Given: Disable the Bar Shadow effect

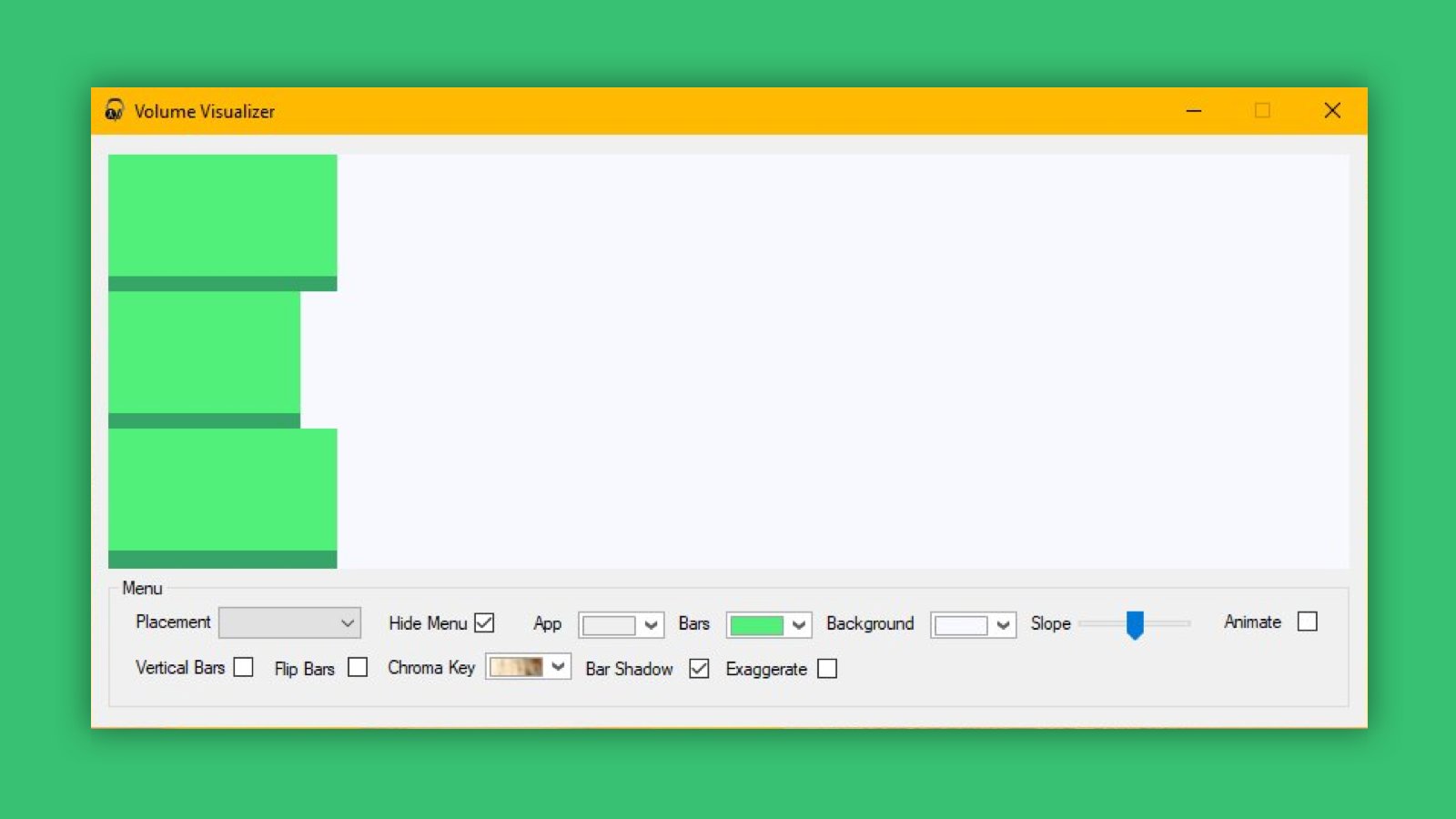Looking at the screenshot, I should [x=699, y=668].
